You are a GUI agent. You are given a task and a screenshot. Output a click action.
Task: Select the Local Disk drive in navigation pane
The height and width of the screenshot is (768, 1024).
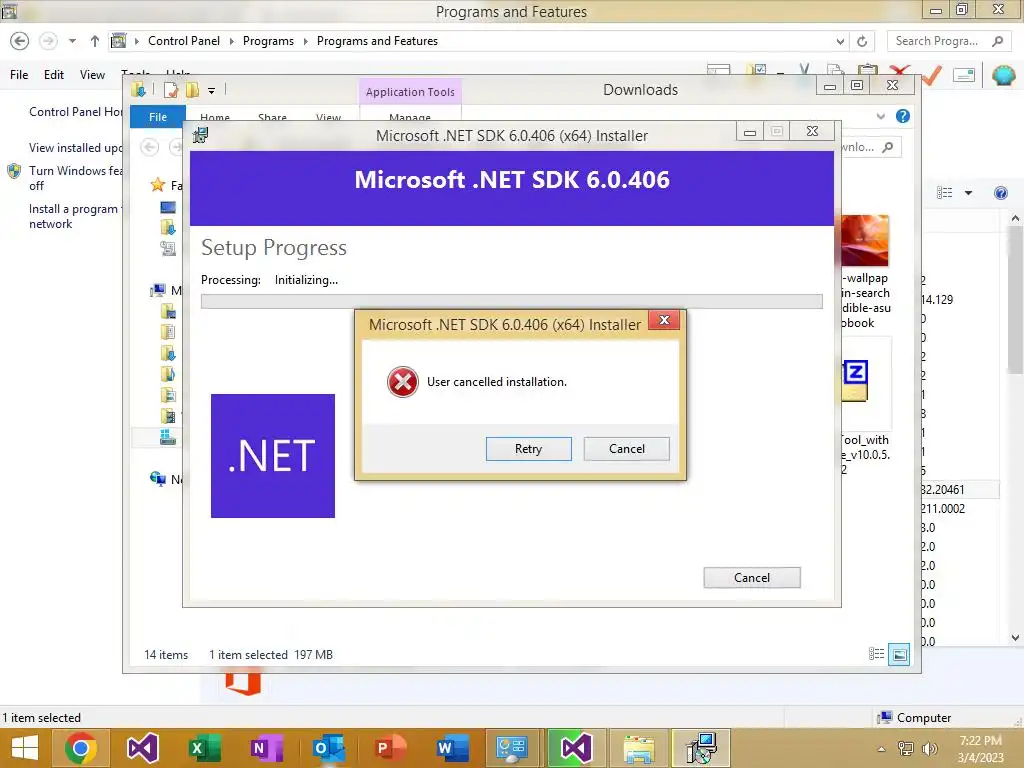(x=168, y=437)
